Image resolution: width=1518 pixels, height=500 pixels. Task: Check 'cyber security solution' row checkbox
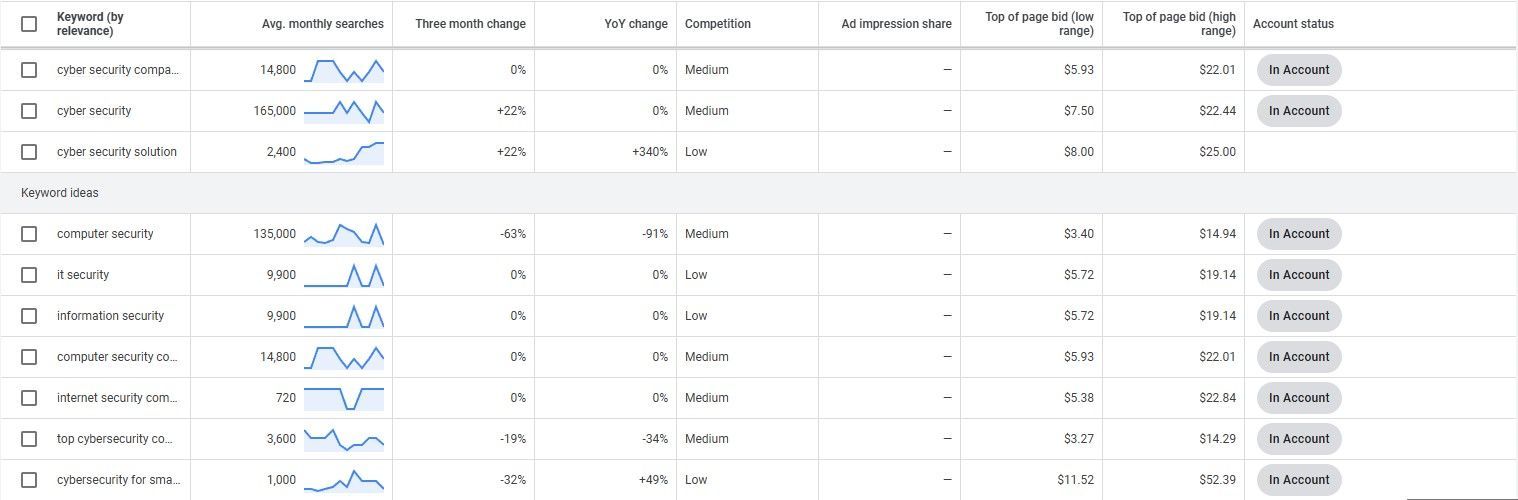[29, 152]
